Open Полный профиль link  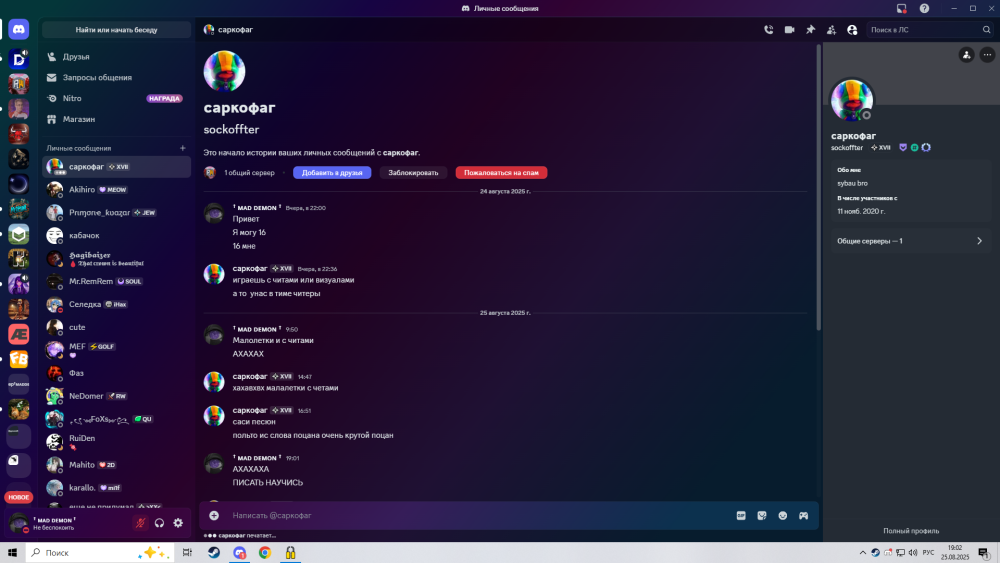coord(911,530)
